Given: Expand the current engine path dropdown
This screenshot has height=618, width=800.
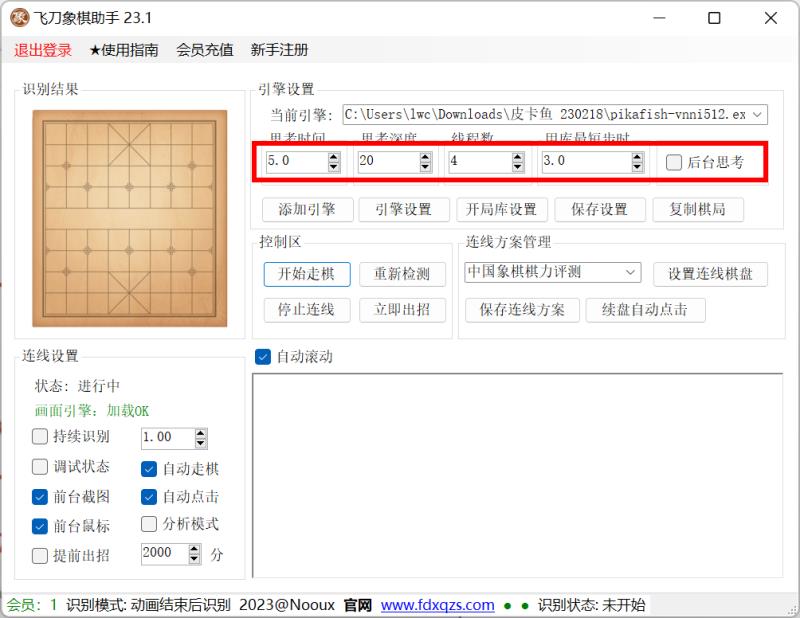Looking at the screenshot, I should 757,115.
